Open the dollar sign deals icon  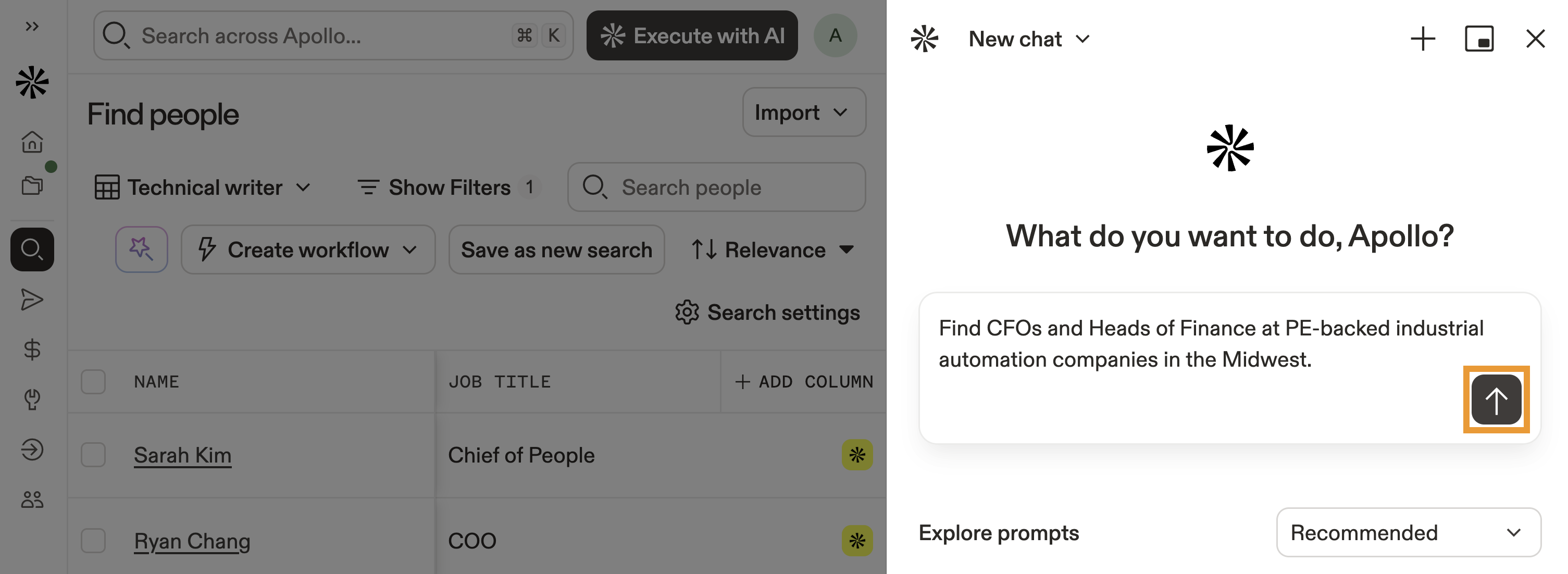pyautogui.click(x=32, y=350)
